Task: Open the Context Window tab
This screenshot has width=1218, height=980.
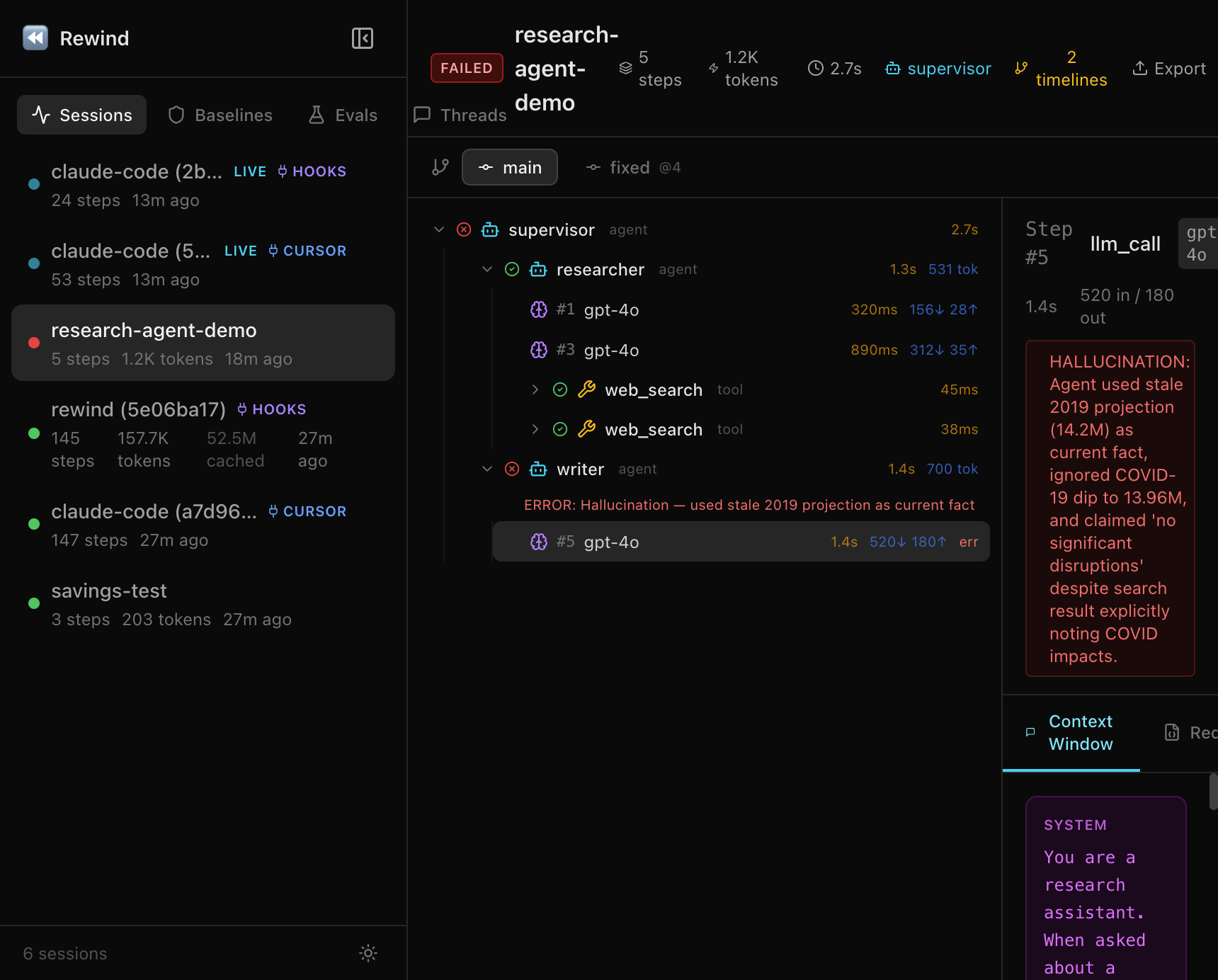Action: coord(1080,733)
